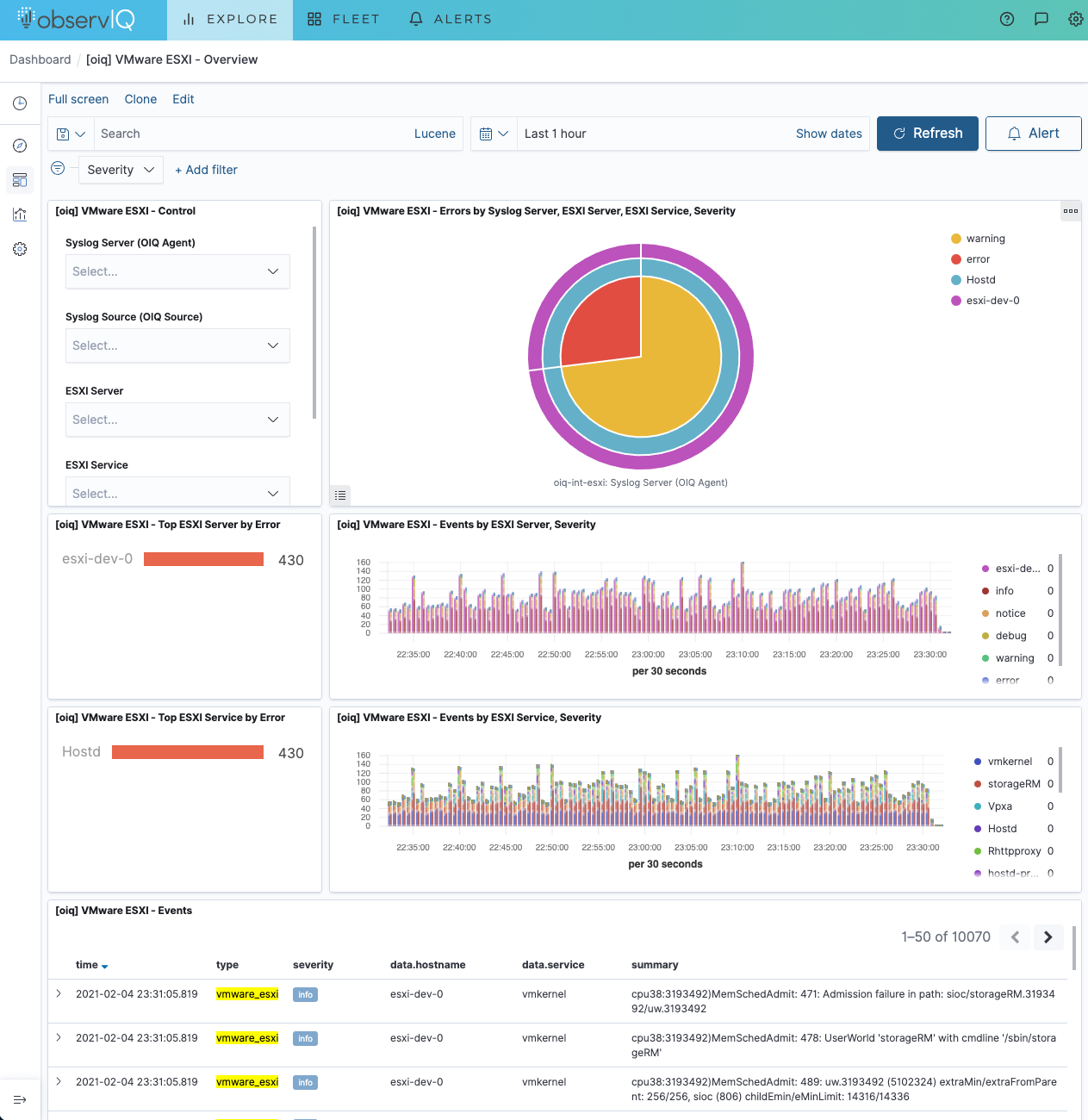Viewport: 1088px width, 1120px height.
Task: Open the help question mark icon
Action: tap(1006, 19)
